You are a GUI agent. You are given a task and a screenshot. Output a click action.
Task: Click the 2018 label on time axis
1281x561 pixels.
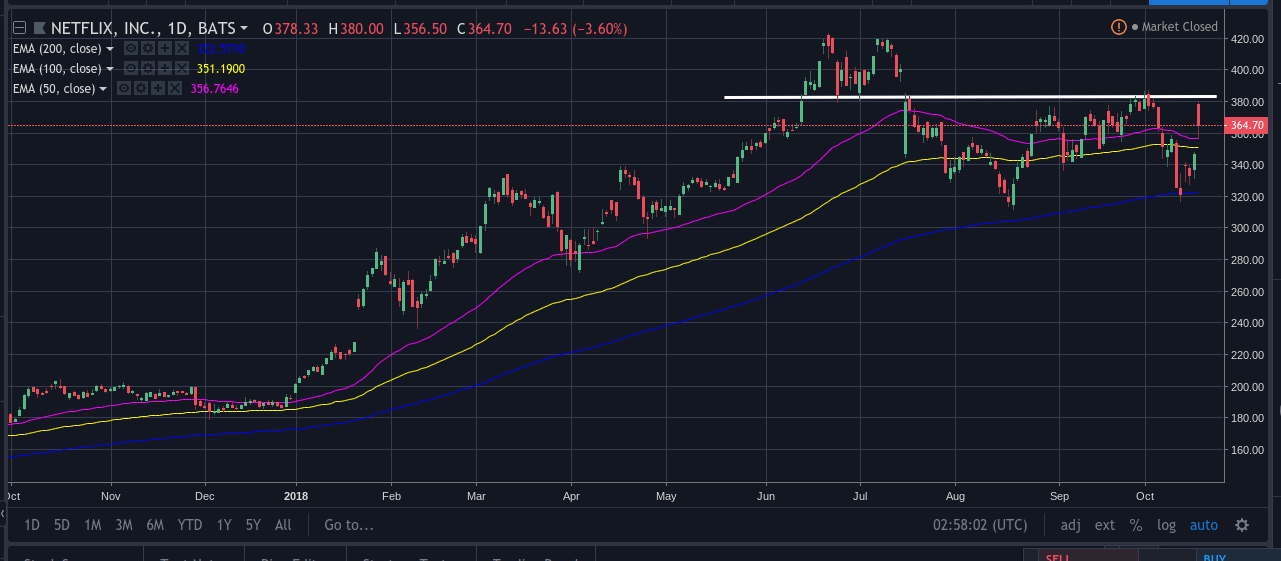[295, 495]
